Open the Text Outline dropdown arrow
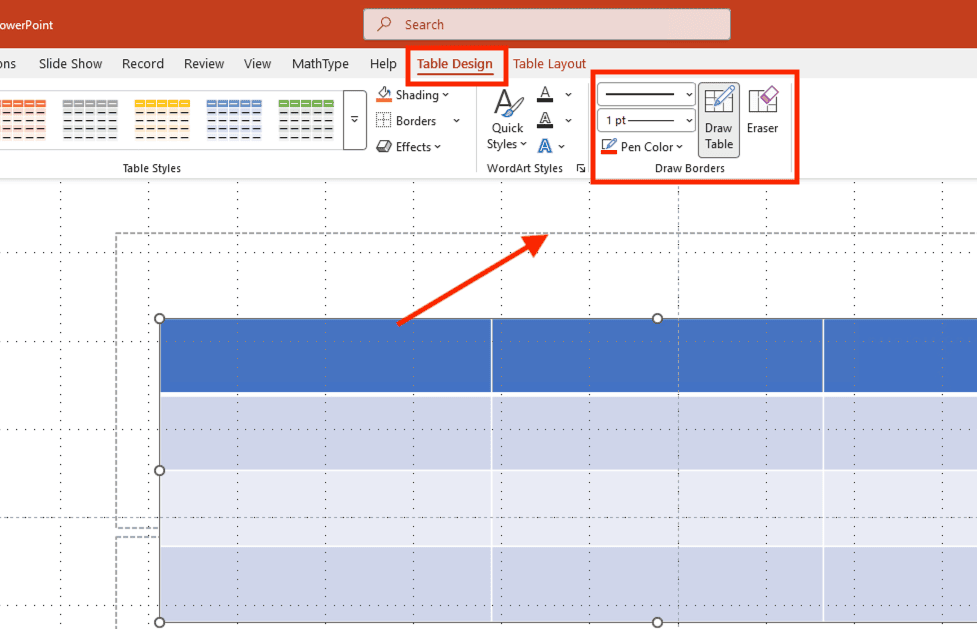977x629 pixels. coord(568,120)
